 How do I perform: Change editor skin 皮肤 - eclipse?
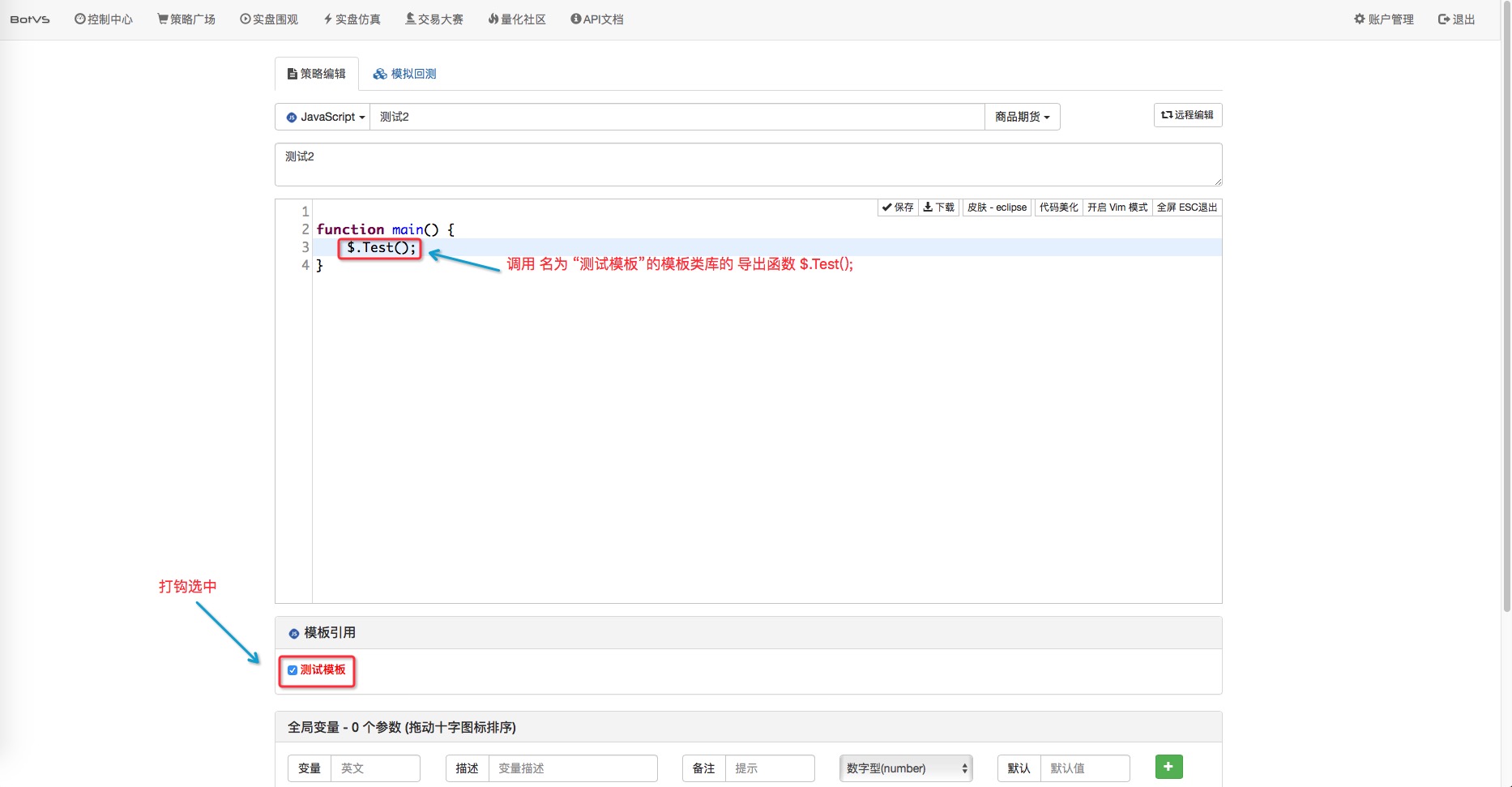click(x=997, y=207)
